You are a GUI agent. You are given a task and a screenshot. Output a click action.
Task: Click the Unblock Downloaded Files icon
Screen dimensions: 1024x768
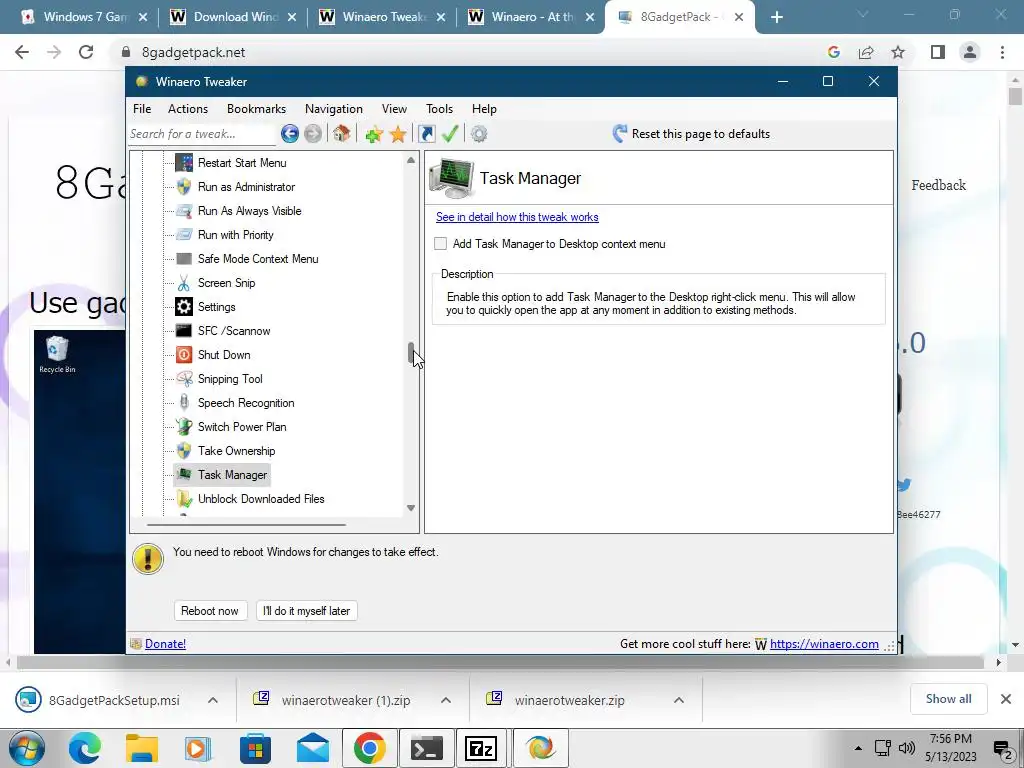(184, 499)
